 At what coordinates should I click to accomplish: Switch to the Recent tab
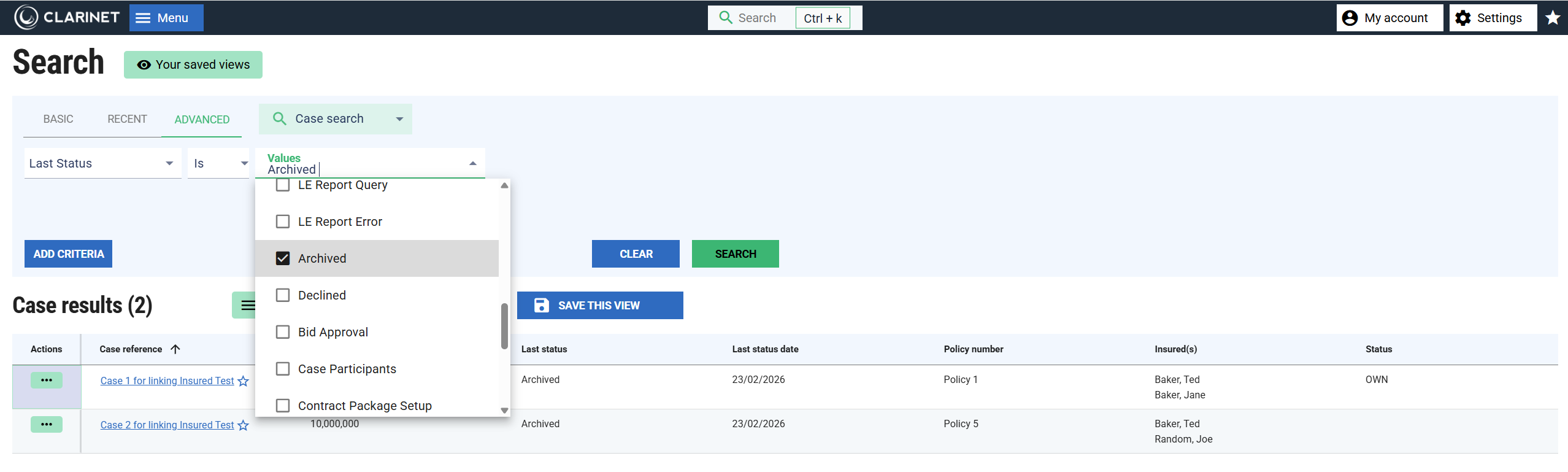pos(127,119)
